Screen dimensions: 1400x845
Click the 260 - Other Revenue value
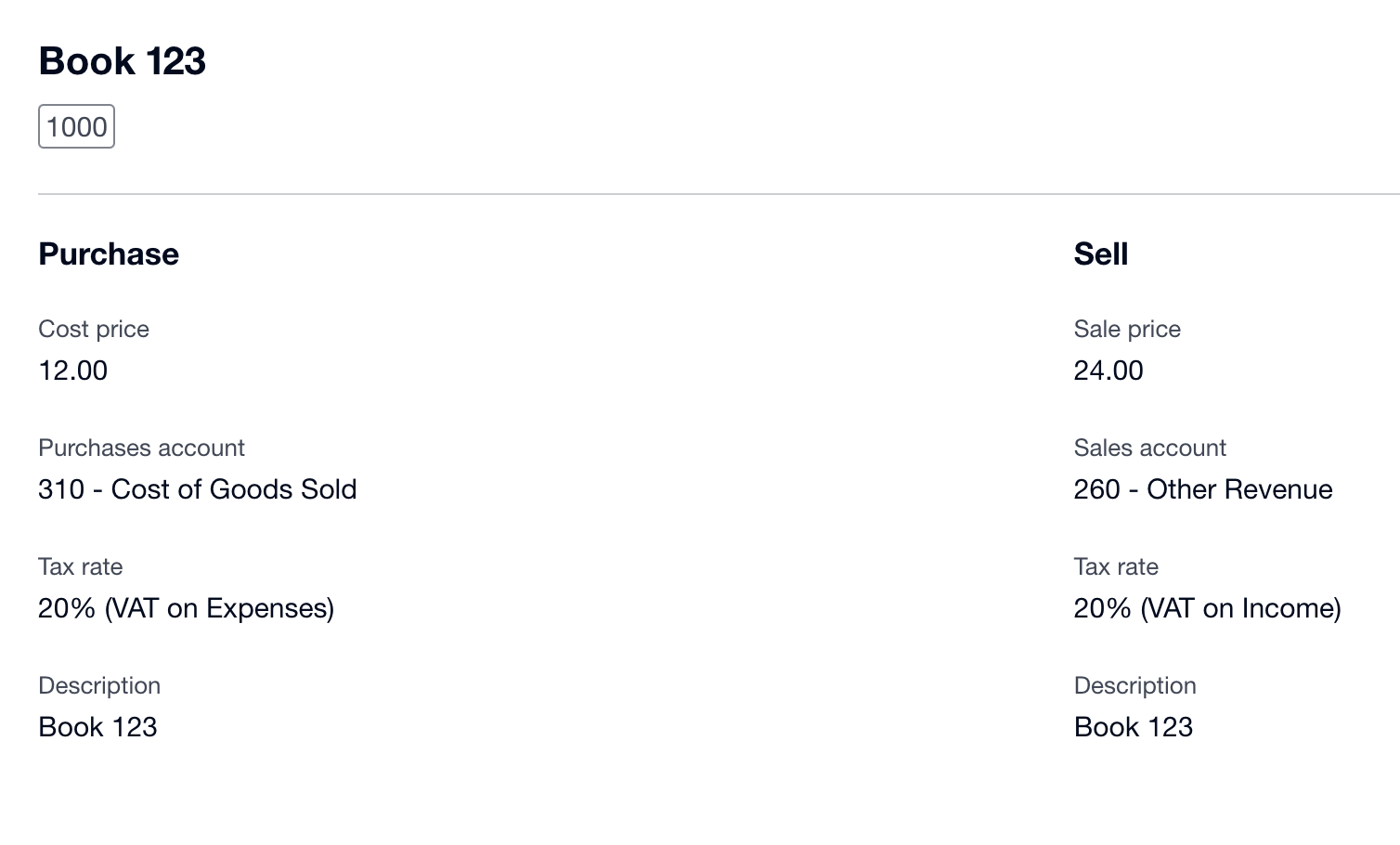tap(1202, 489)
